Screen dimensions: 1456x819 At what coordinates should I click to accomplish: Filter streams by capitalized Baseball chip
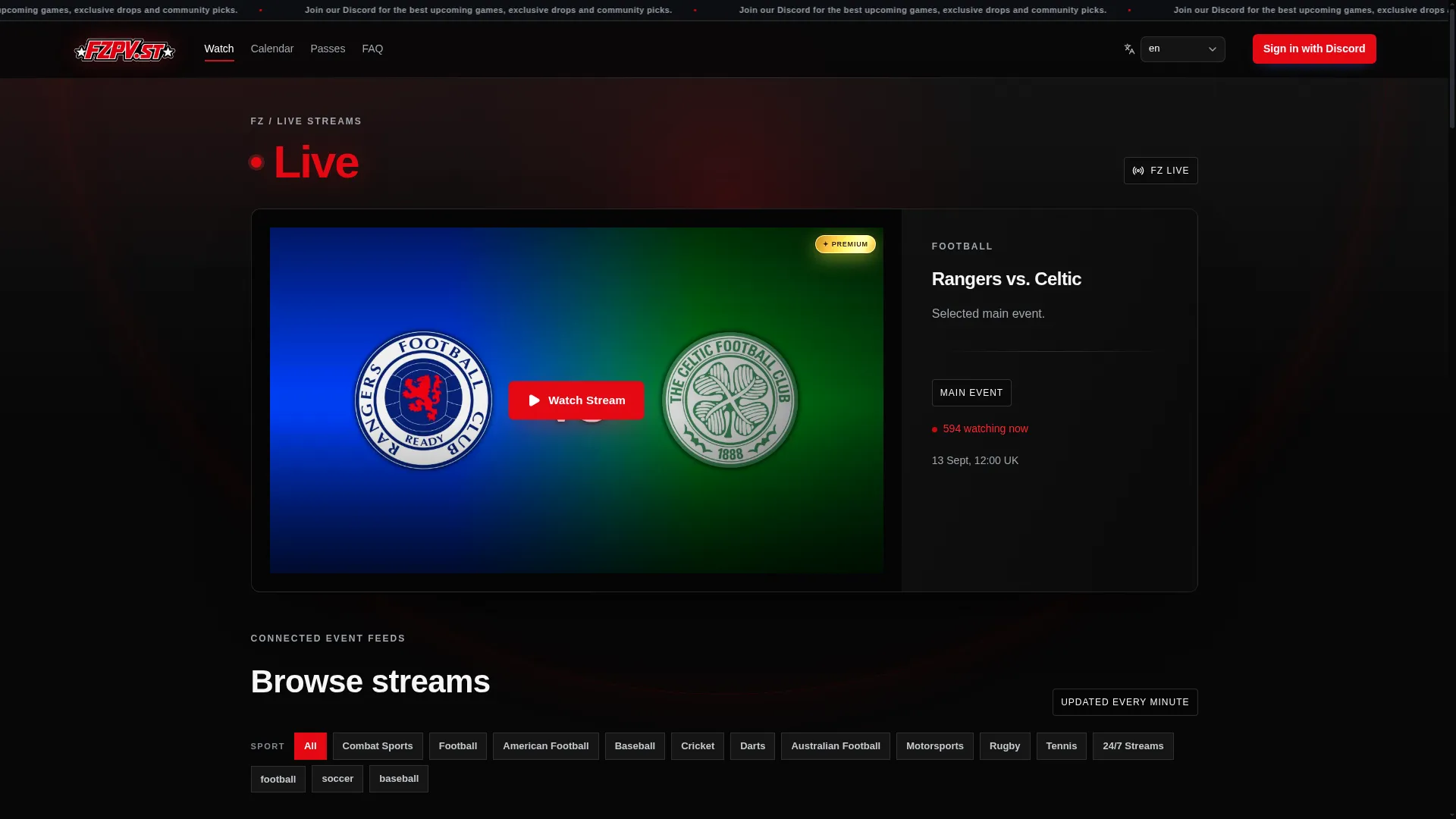point(635,746)
